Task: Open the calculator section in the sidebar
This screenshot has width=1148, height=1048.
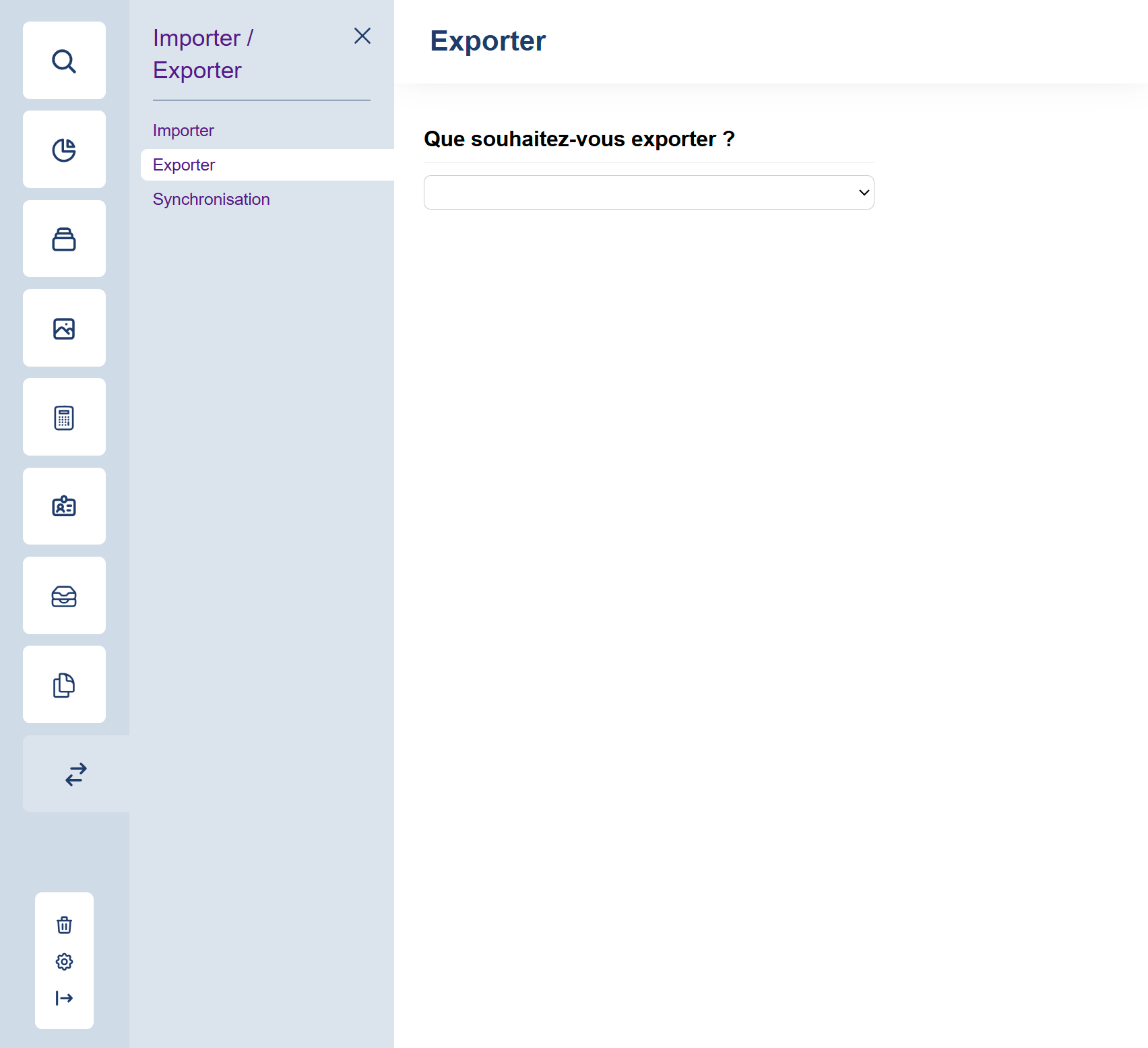Action: pyautogui.click(x=64, y=418)
